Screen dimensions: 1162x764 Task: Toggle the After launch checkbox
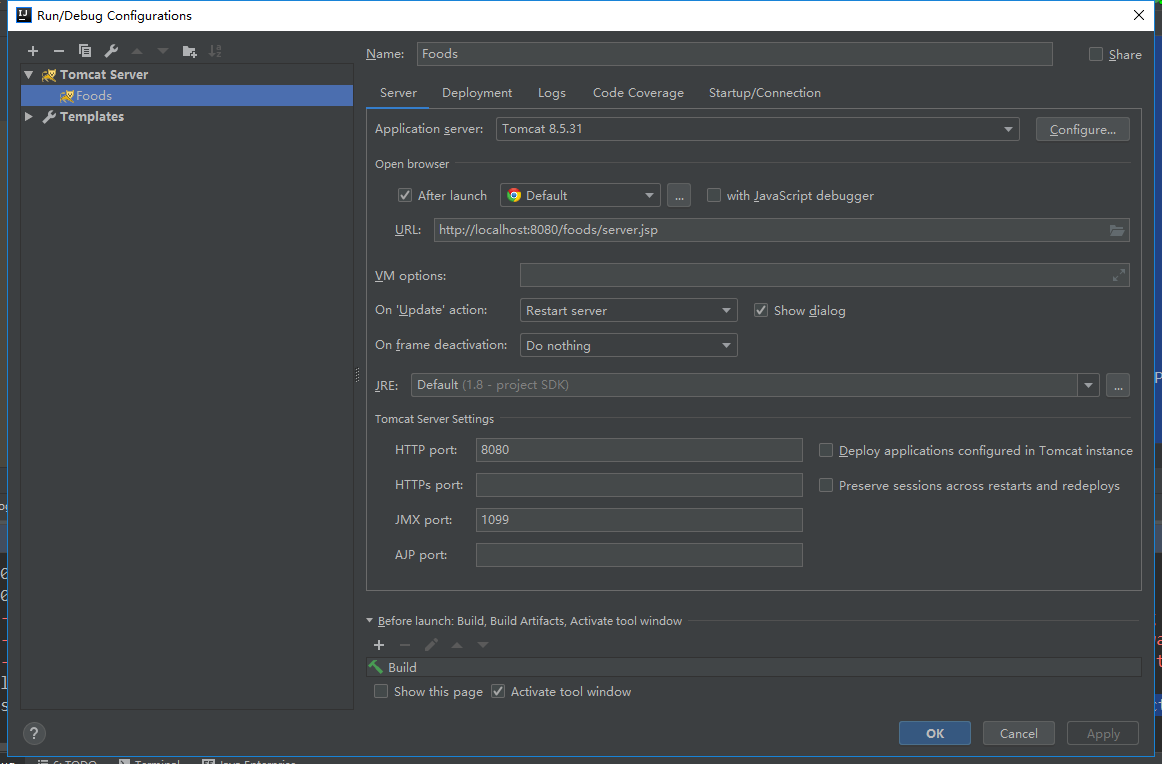[x=405, y=196]
